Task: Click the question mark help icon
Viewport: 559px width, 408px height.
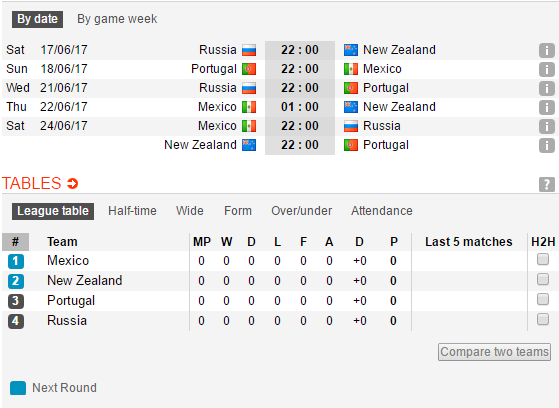Action: pyautogui.click(x=547, y=184)
